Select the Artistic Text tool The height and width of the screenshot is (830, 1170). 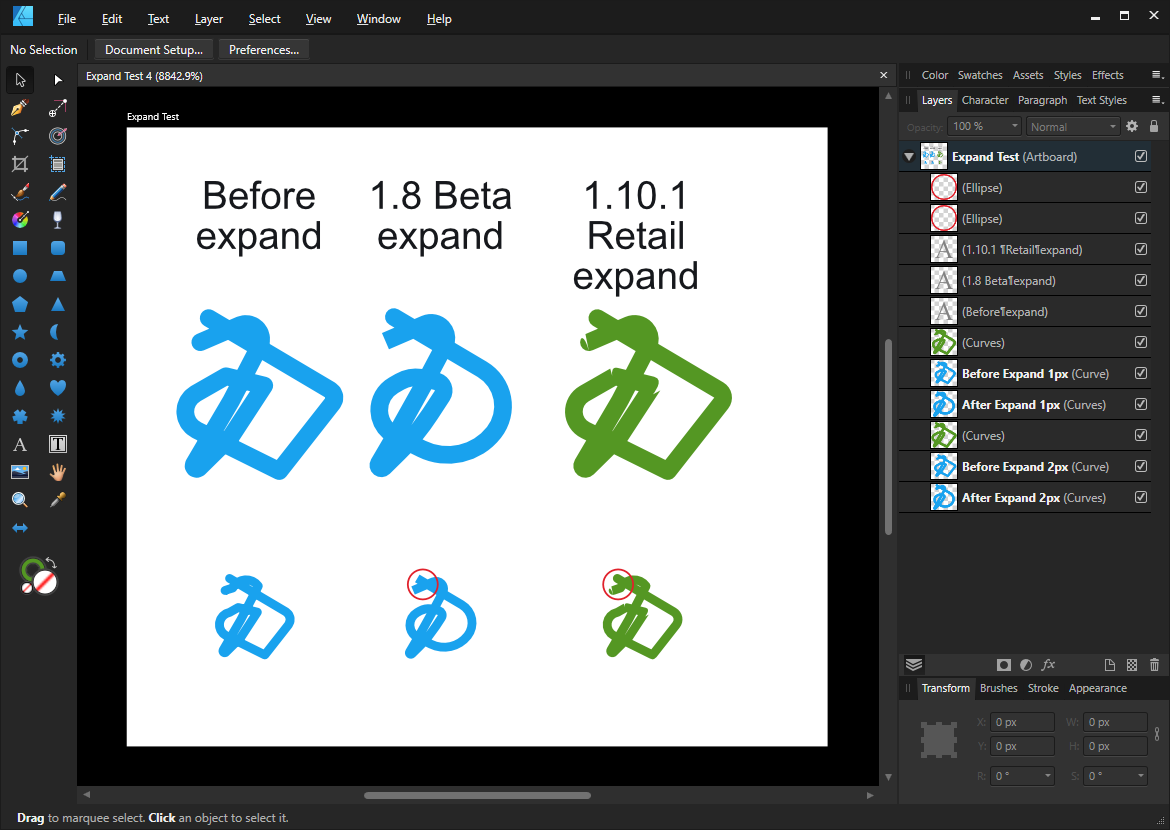[19, 444]
